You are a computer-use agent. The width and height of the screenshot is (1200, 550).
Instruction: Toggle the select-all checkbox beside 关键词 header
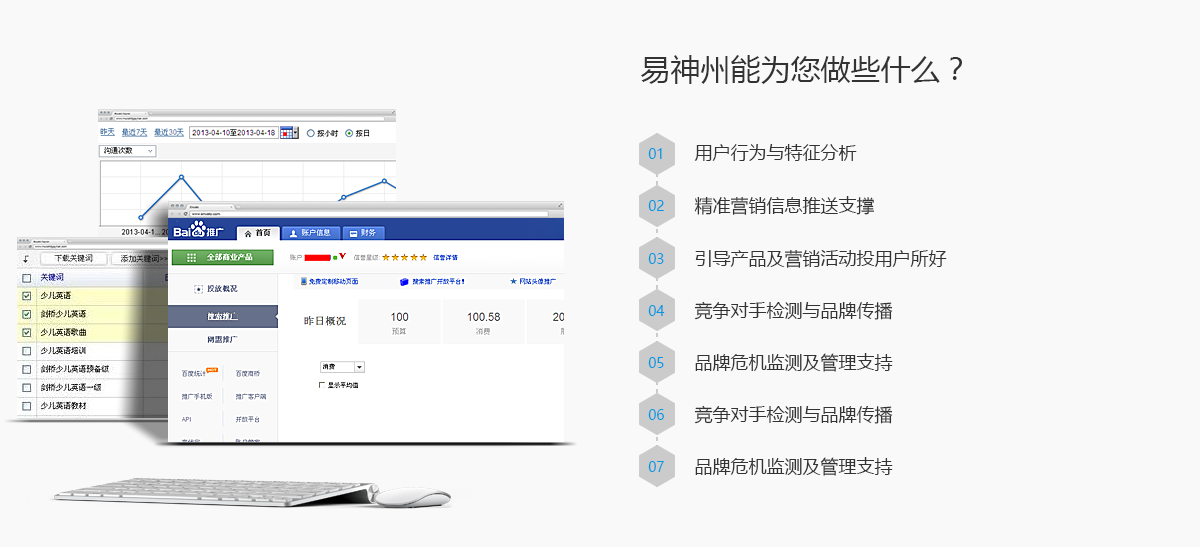click(x=27, y=277)
